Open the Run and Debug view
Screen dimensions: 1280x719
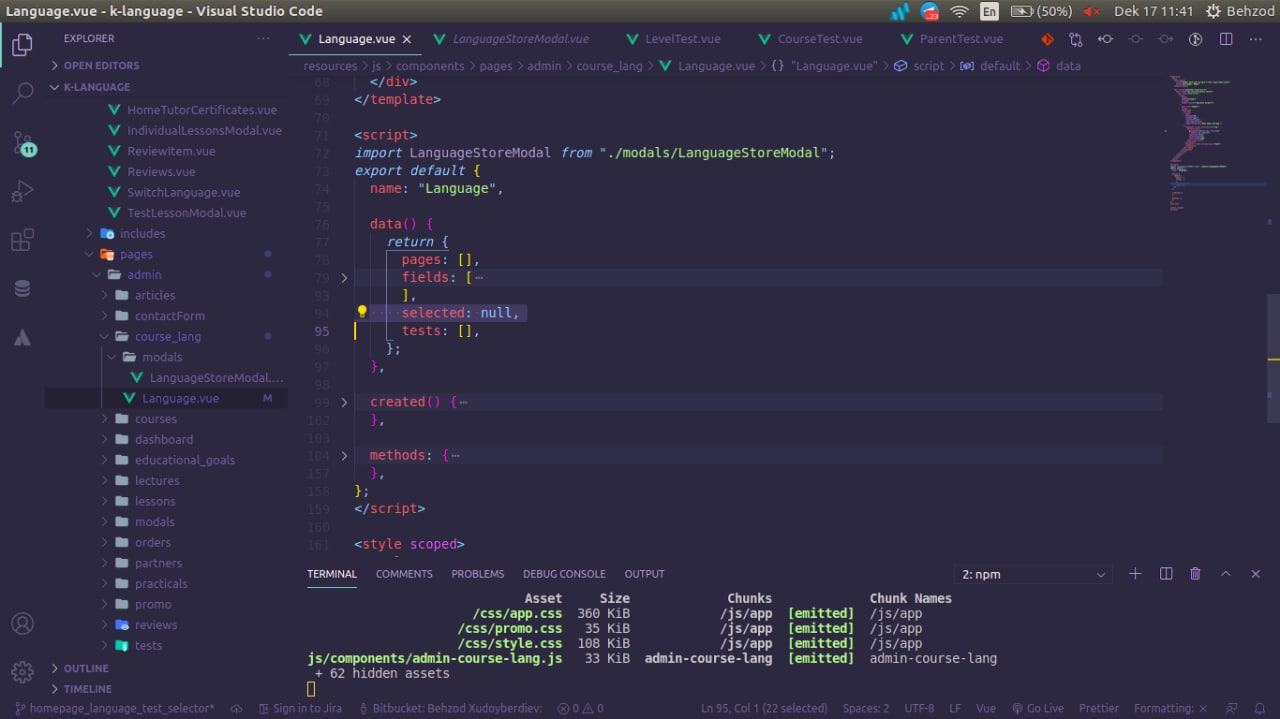click(22, 191)
